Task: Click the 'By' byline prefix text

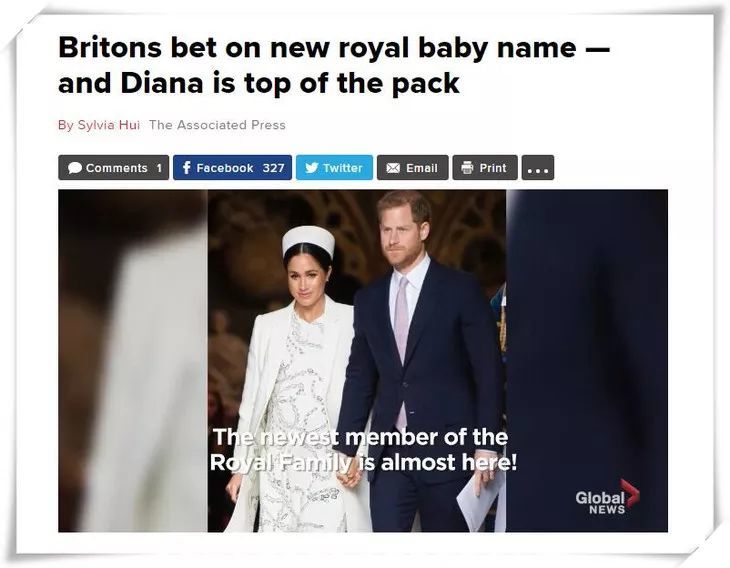Action: pos(66,125)
